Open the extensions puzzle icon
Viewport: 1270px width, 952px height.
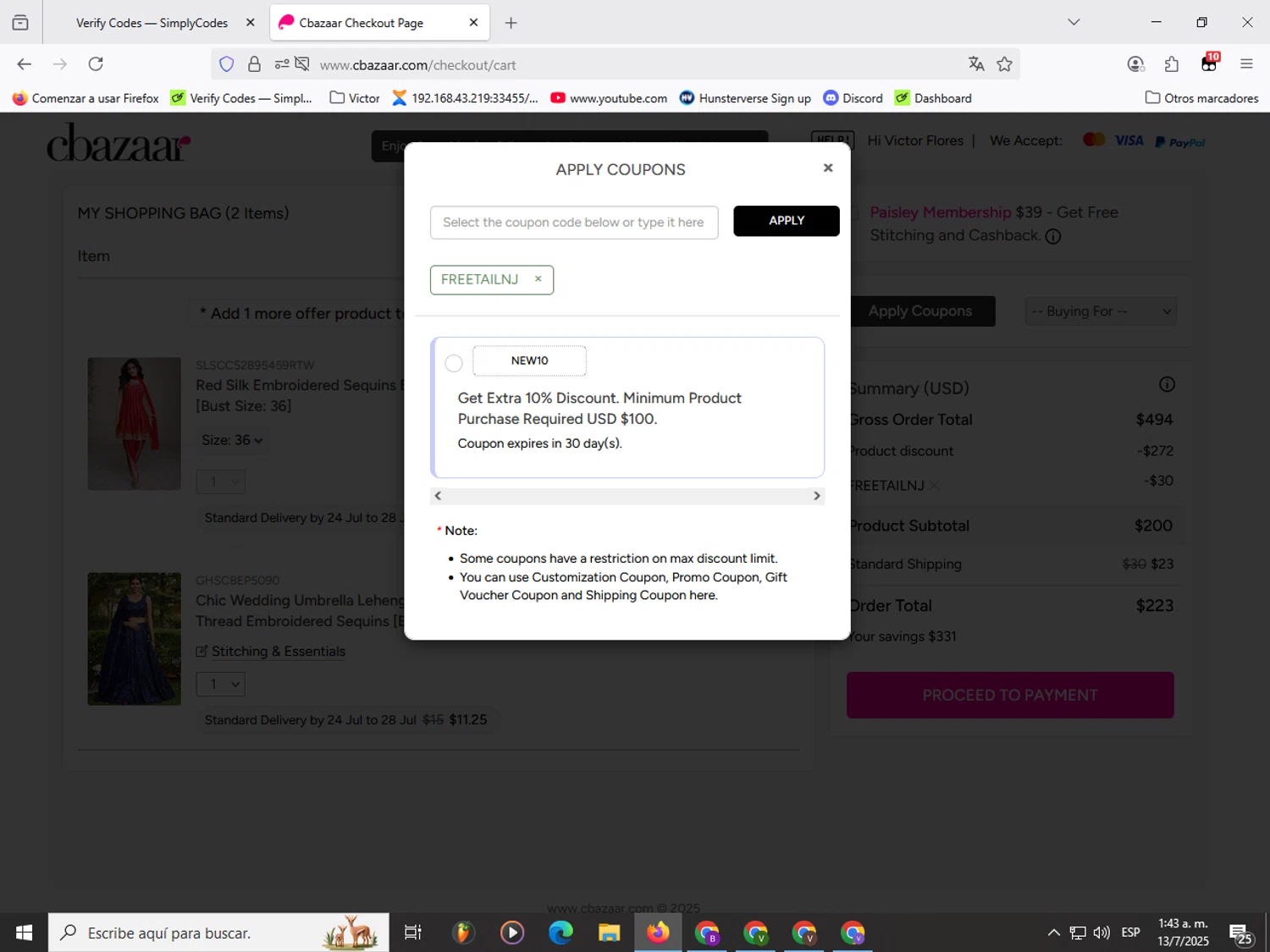[x=1172, y=64]
